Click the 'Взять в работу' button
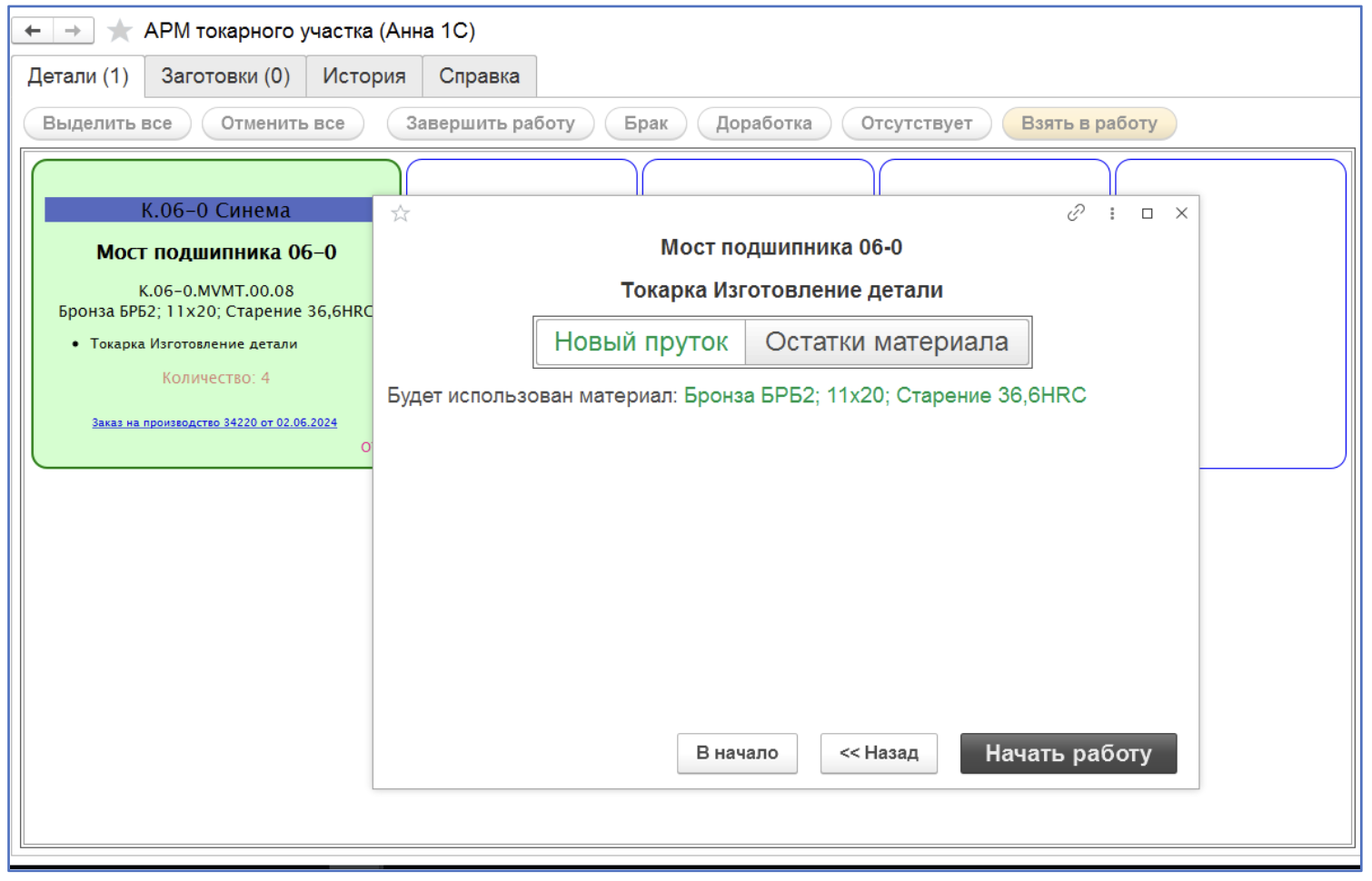 1089,124
